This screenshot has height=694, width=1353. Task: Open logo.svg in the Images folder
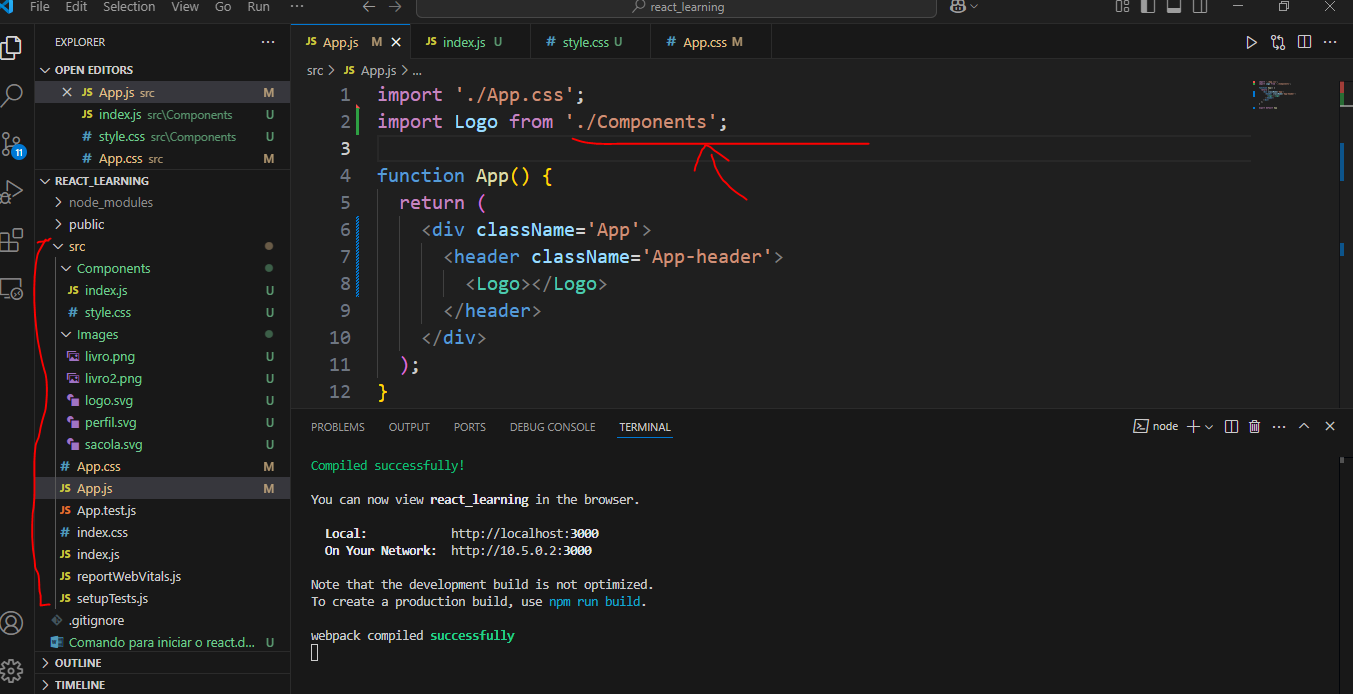109,400
